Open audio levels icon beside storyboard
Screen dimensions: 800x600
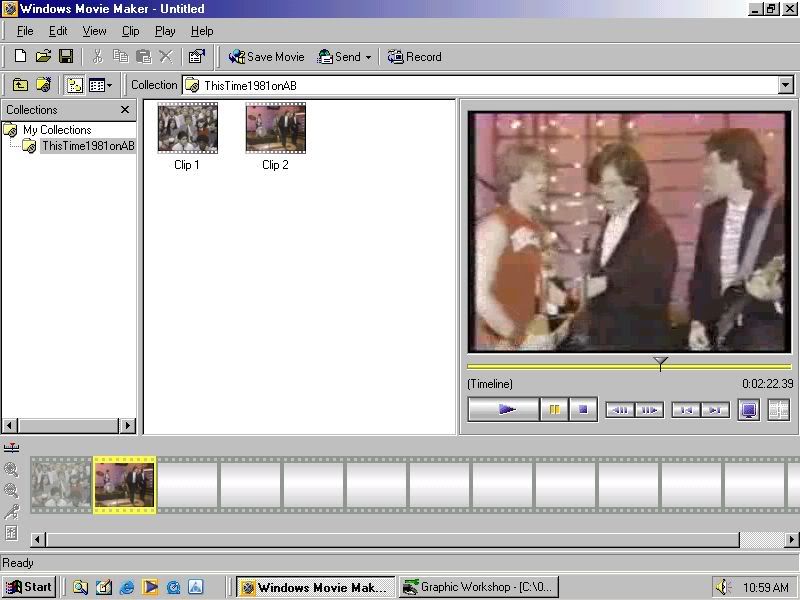click(x=11, y=533)
